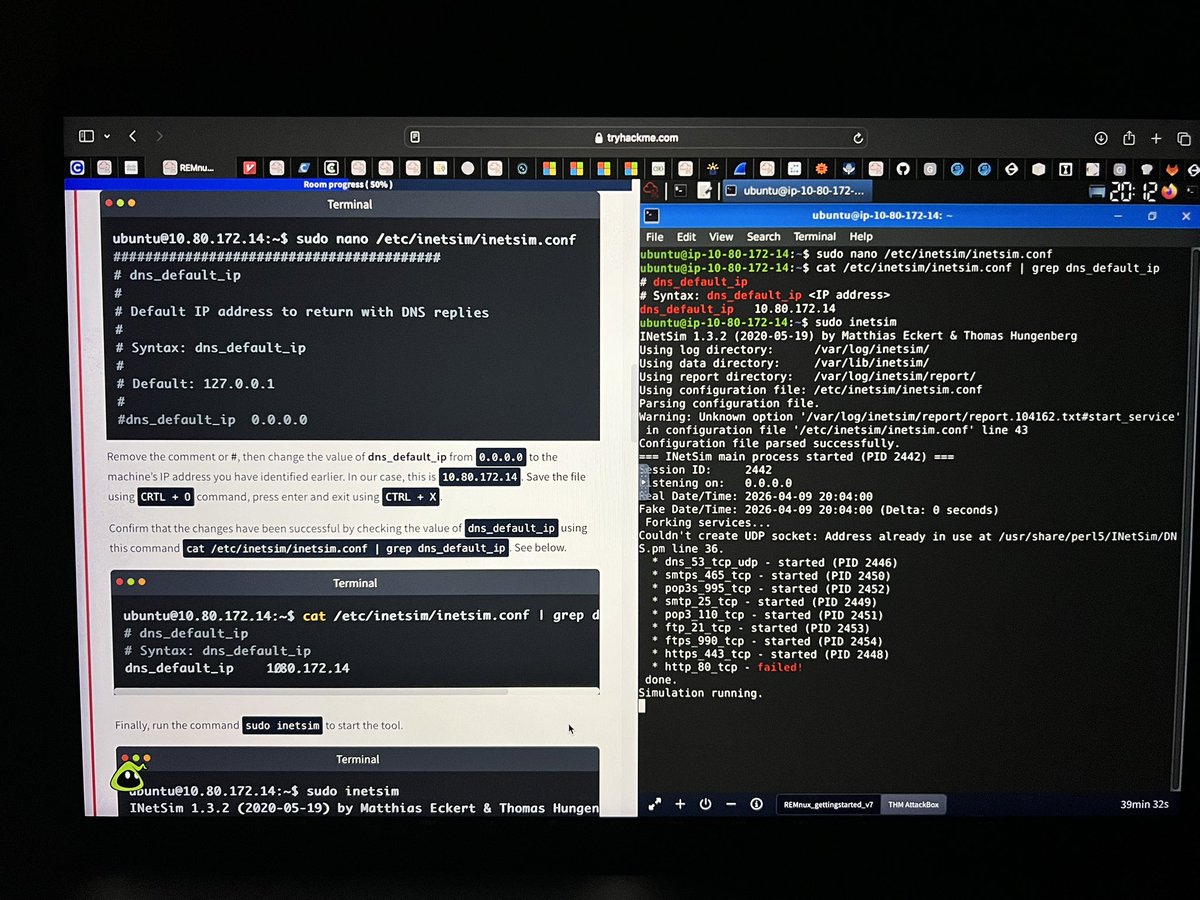Open the info icon on the AttackBox toolbar
The image size is (1200, 900).
click(x=756, y=803)
